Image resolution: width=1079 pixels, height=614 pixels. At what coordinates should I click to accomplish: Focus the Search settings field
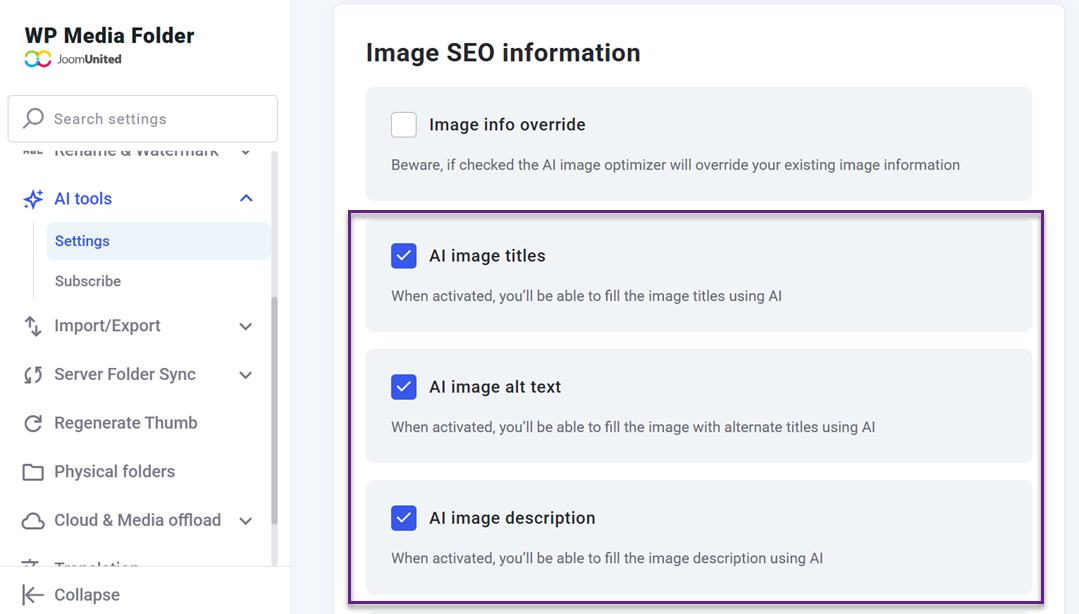coord(143,118)
